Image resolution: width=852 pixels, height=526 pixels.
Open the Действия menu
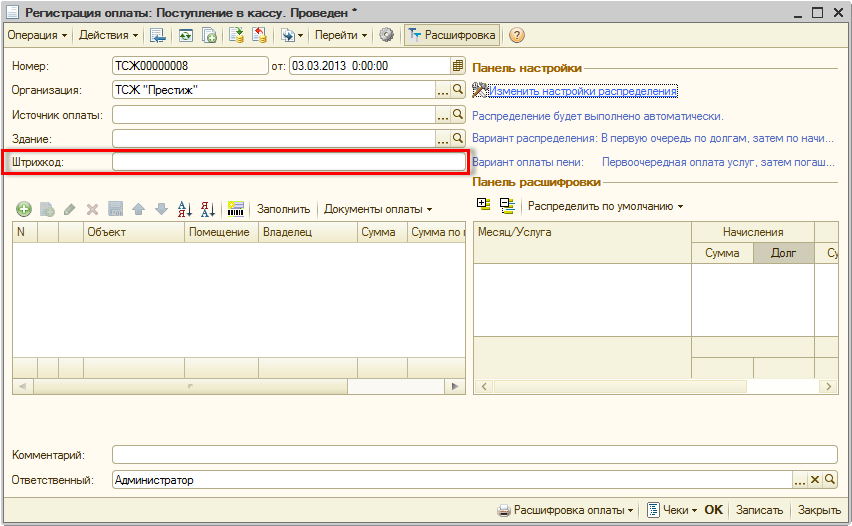108,35
